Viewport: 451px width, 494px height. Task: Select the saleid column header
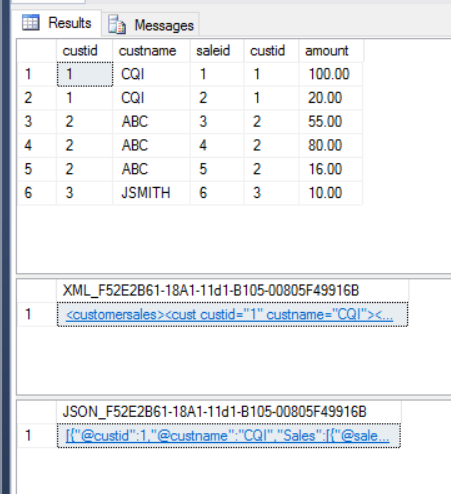217,51
